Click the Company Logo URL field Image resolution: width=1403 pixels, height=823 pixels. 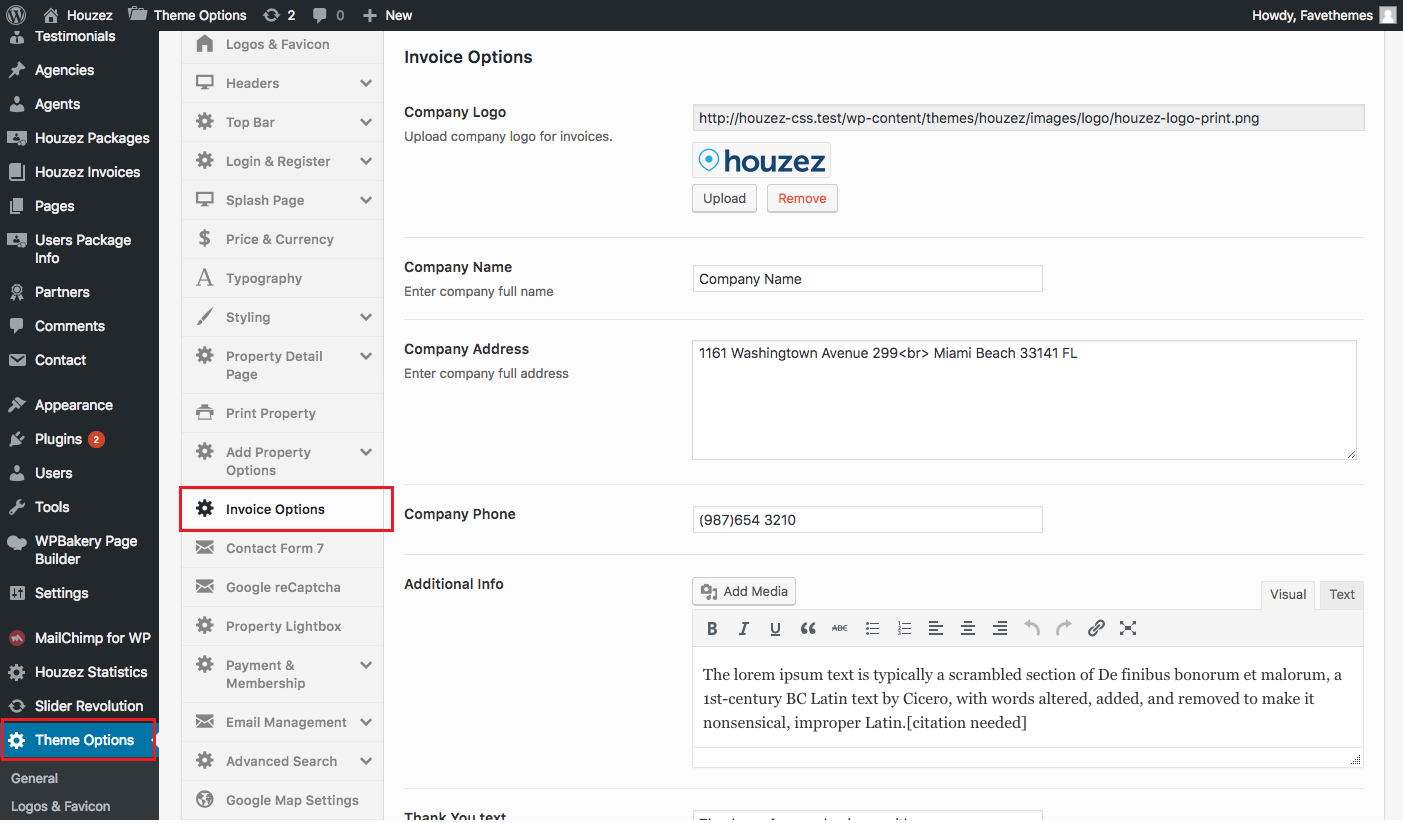coord(1028,118)
